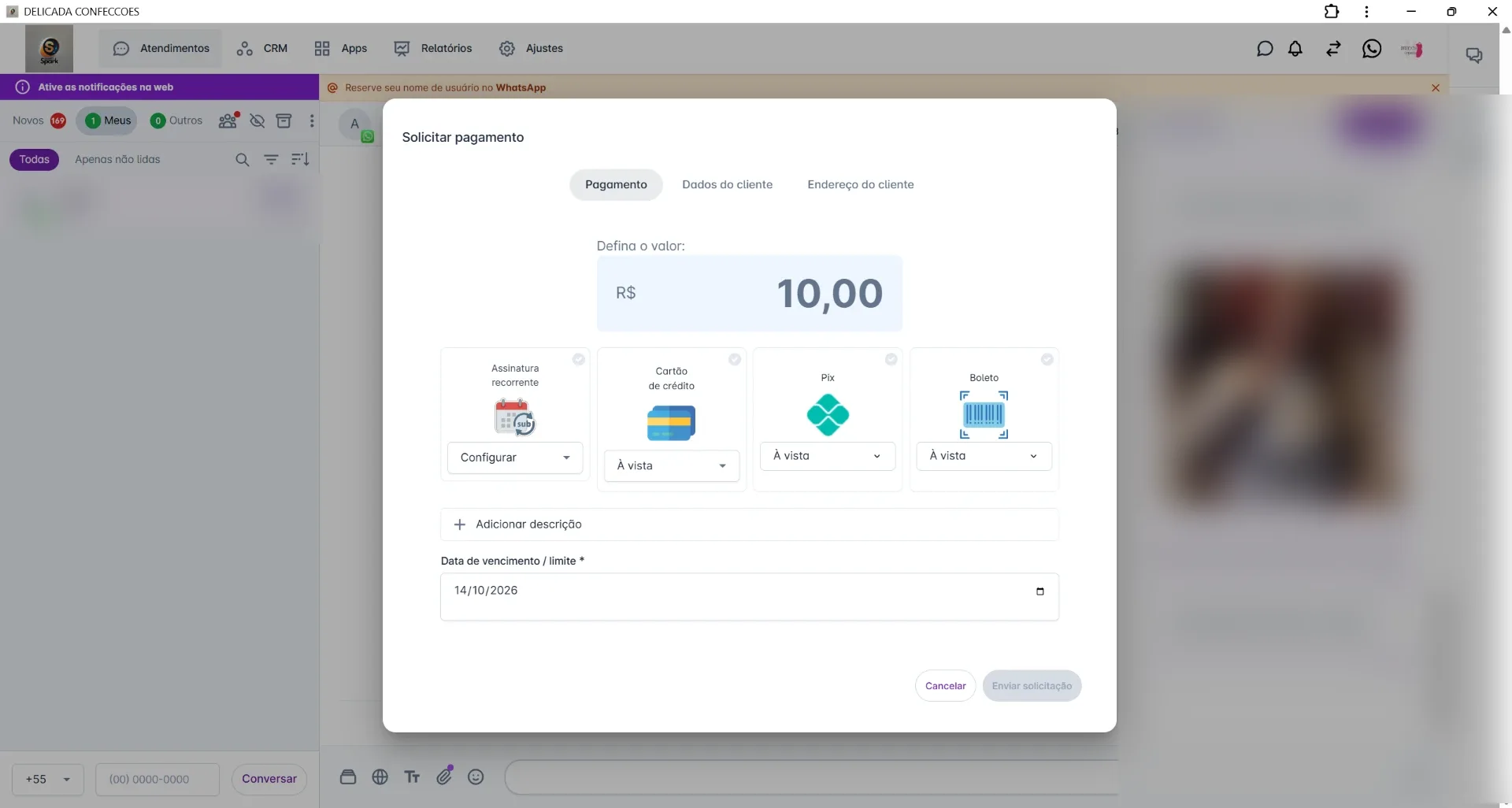Image resolution: width=1512 pixels, height=808 pixels.
Task: Click the globe icon in message toolbar
Action: pos(380,777)
